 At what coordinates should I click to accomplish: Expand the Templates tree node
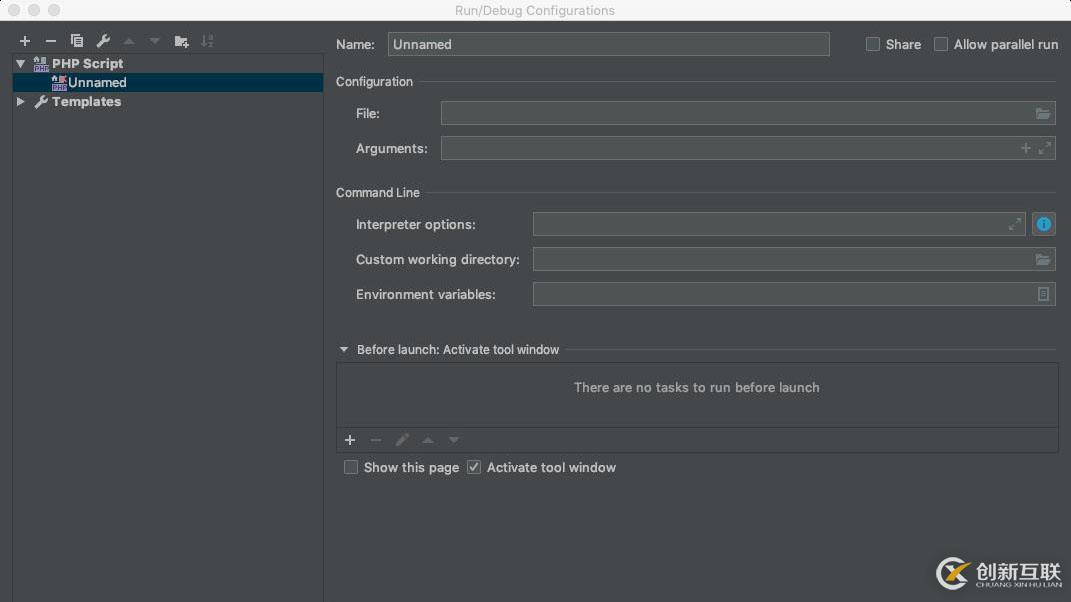[21, 102]
